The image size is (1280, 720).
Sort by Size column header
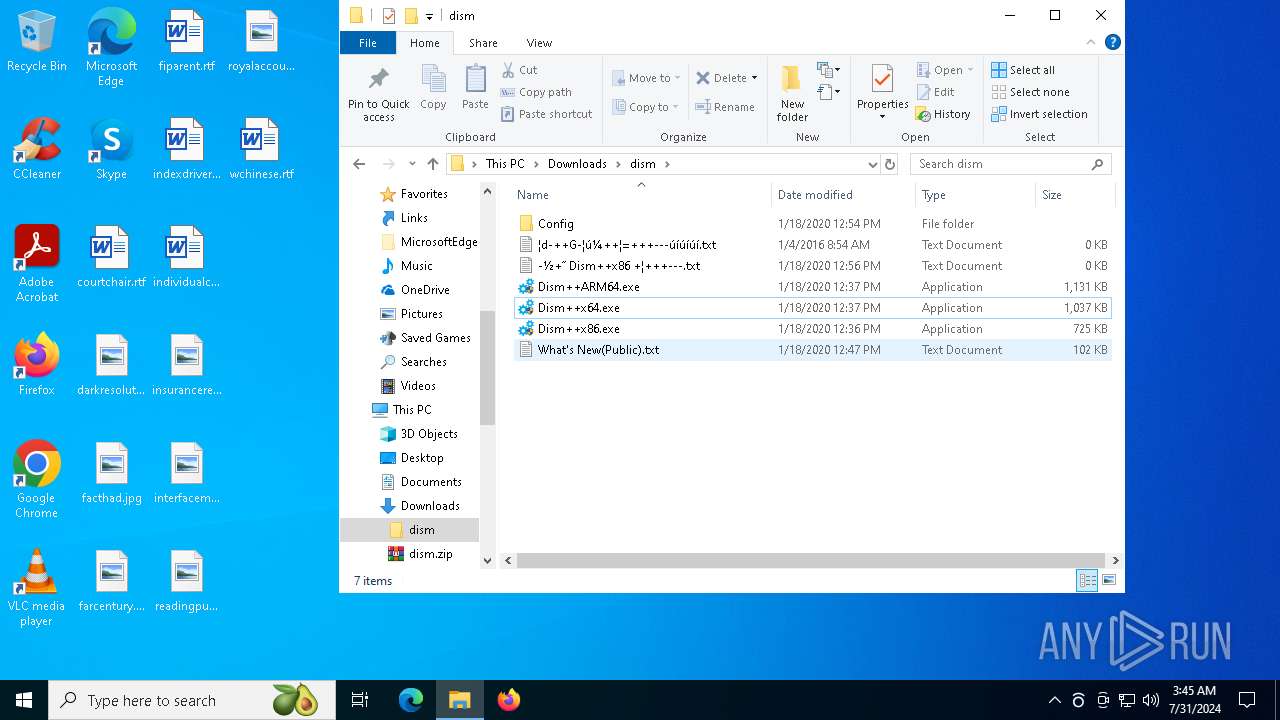point(1074,195)
